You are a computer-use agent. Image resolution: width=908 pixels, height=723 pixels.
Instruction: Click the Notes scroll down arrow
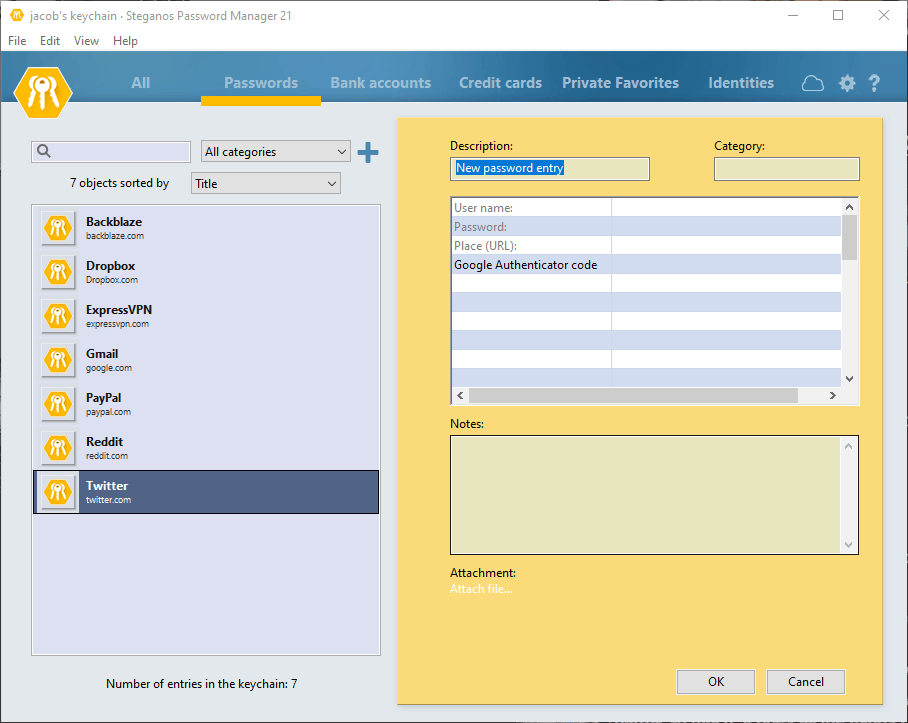point(848,545)
